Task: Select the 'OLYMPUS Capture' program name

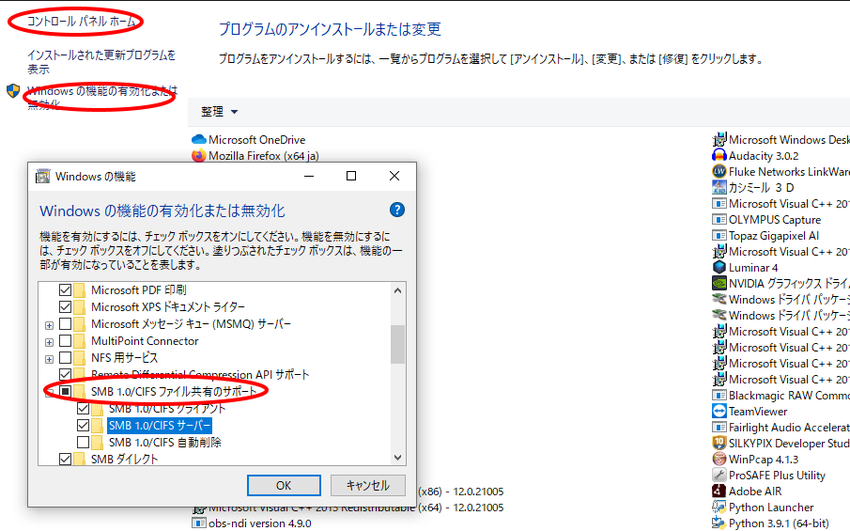Action: click(775, 219)
